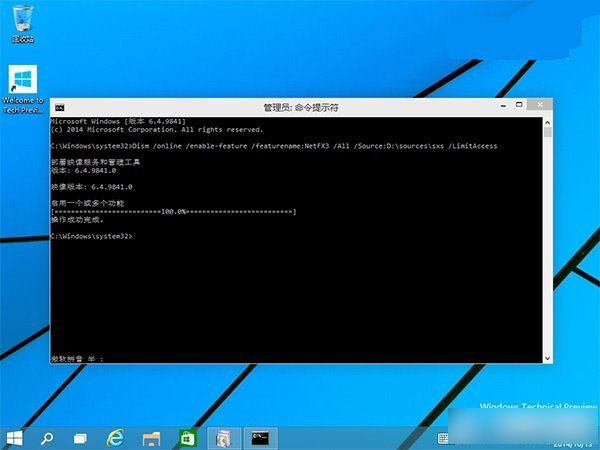
Task: Open the Windows Store taskbar icon
Action: 186,438
